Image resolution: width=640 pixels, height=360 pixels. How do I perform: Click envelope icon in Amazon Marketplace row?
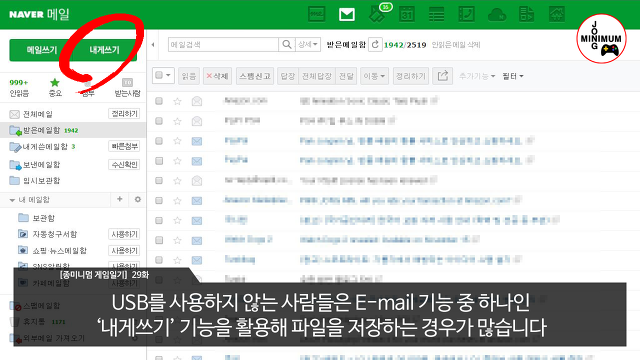[x=197, y=200]
